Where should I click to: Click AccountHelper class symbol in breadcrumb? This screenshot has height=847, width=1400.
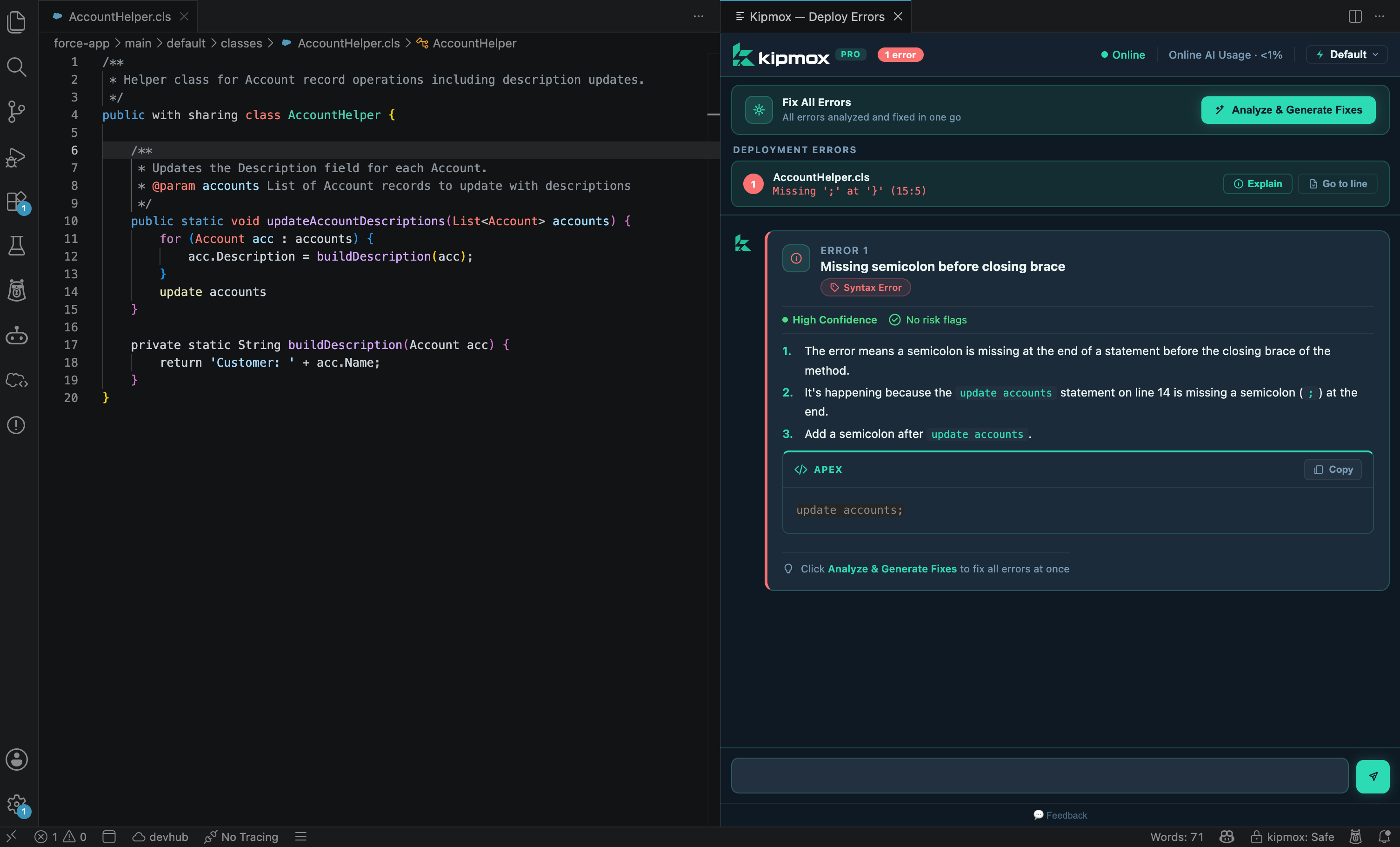(467, 43)
